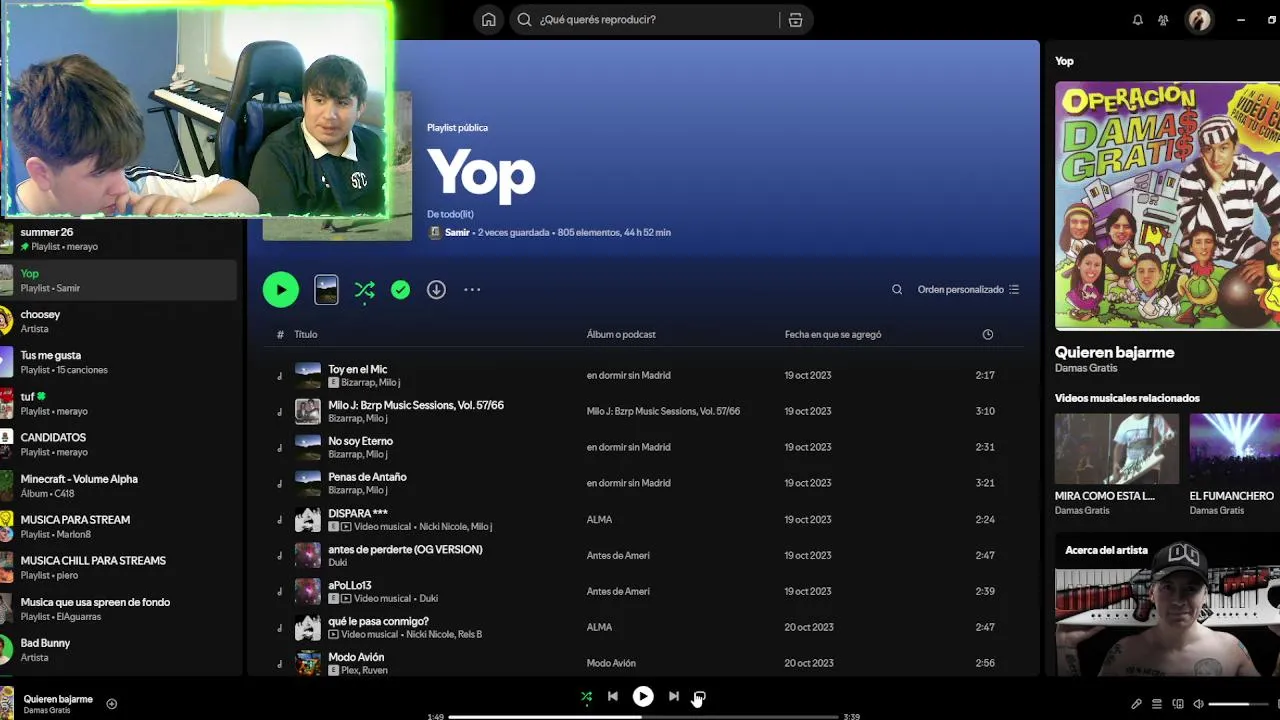The height and width of the screenshot is (720, 1280).
Task: Skip to the next track
Action: tap(674, 697)
